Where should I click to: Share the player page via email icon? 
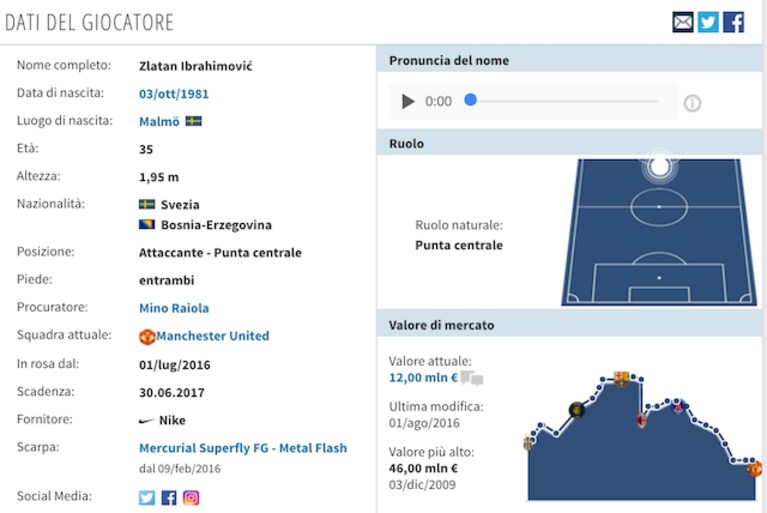coord(683,22)
